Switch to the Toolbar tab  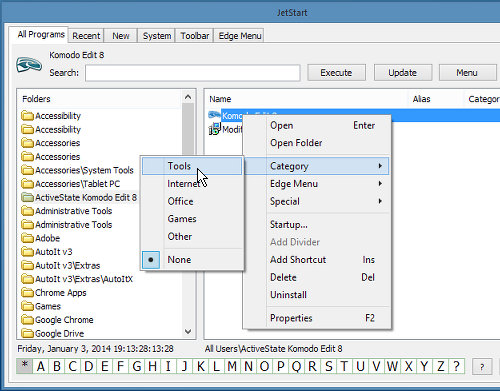pyautogui.click(x=195, y=36)
